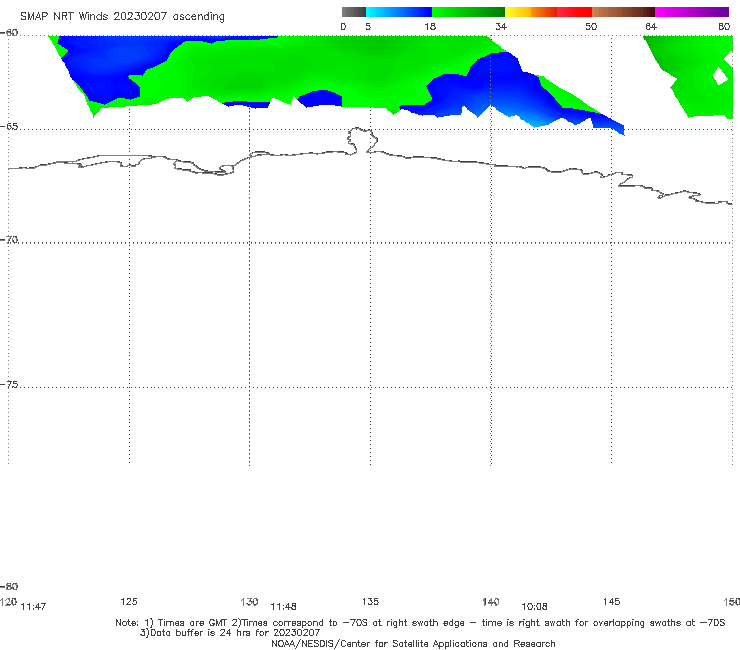Pick the magenta-purple segment of the color bar

[x=692, y=12]
